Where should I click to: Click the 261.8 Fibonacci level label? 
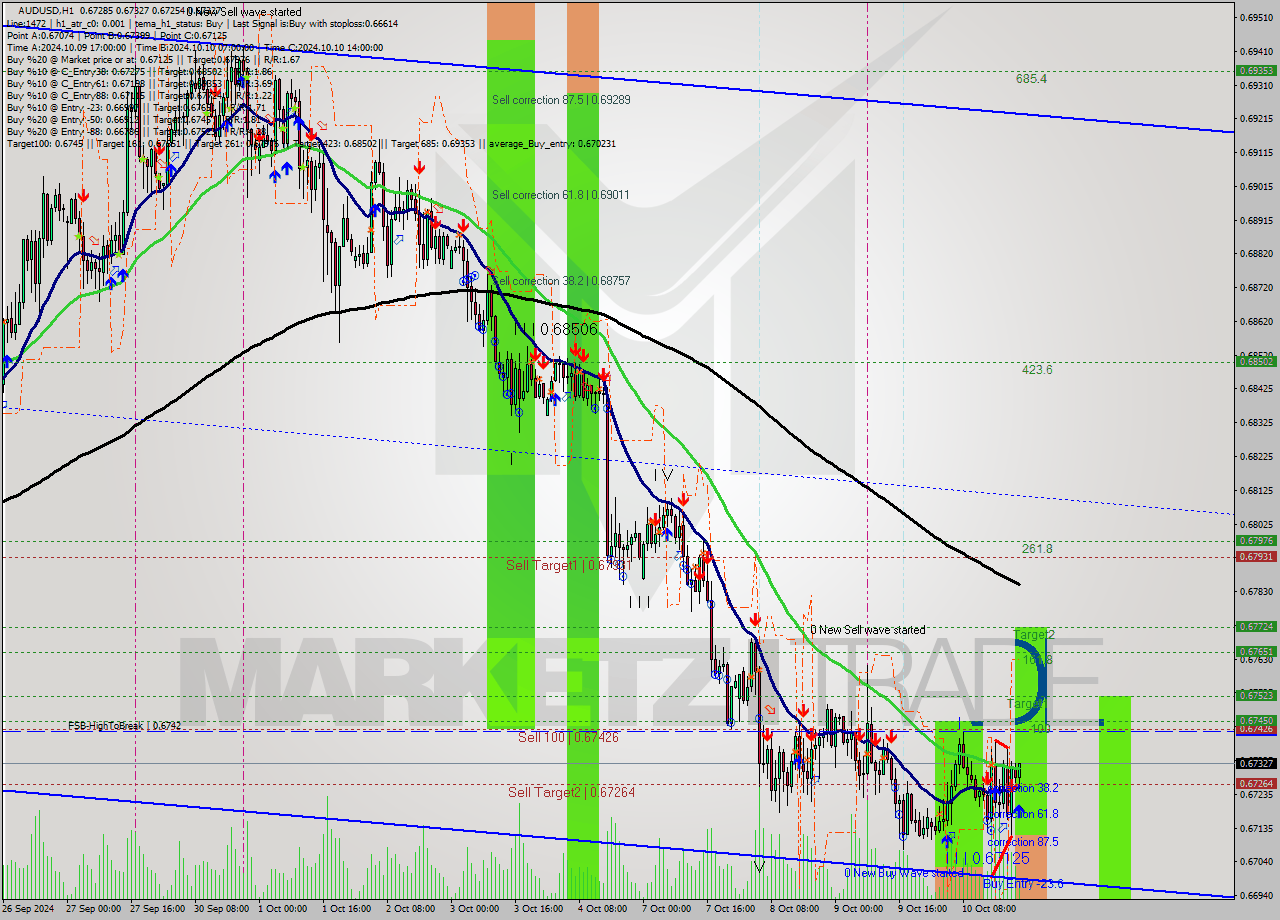click(x=1036, y=549)
